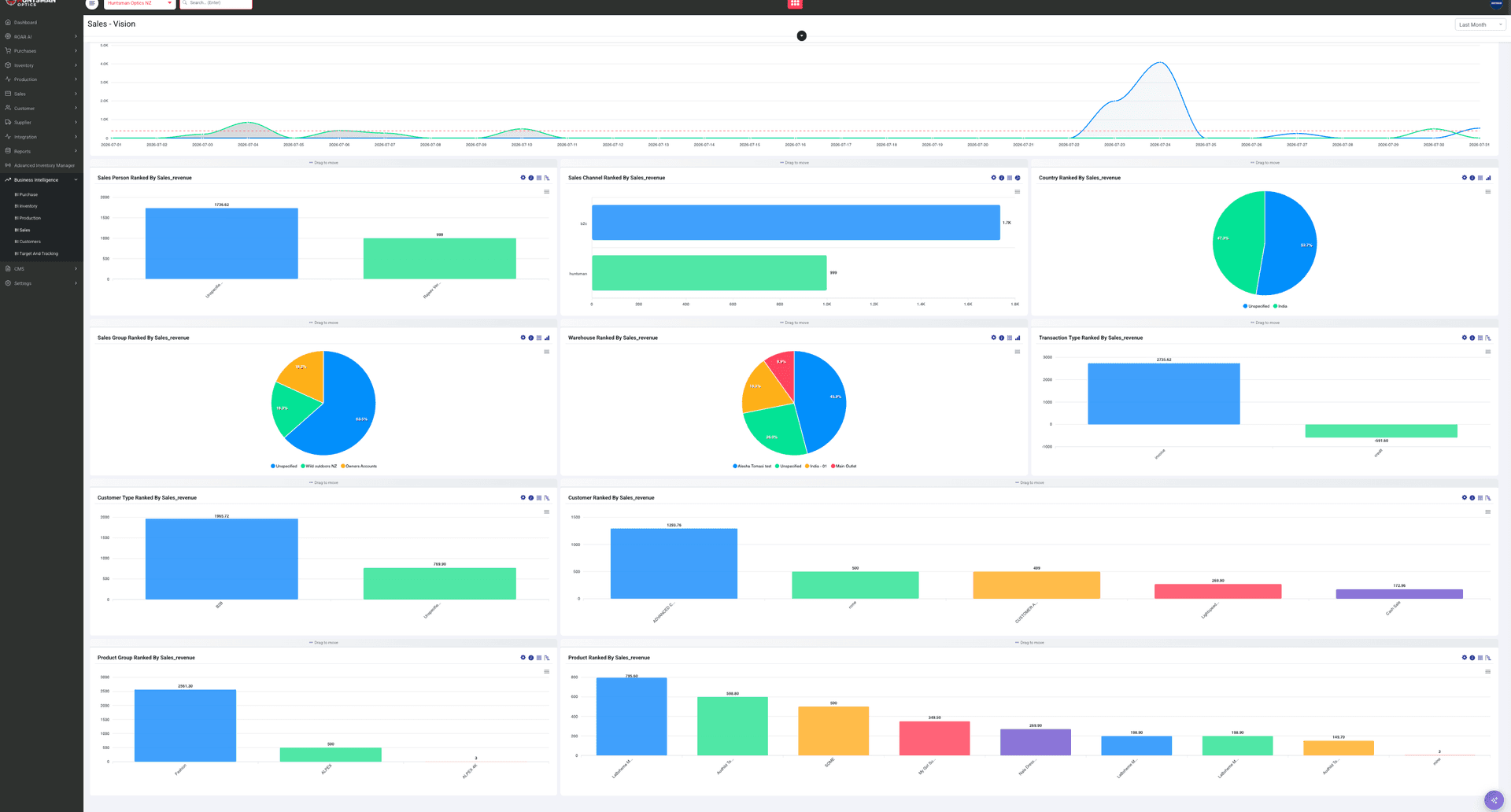Toggle Main Outlet legend entry
This screenshot has width=1511, height=812.
click(x=844, y=466)
